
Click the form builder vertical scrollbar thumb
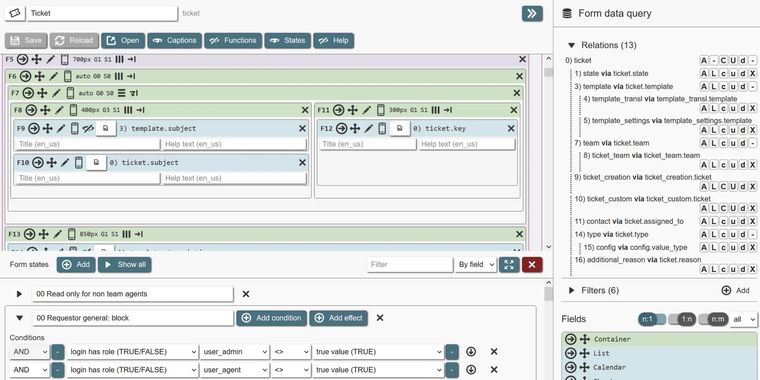tap(548, 73)
